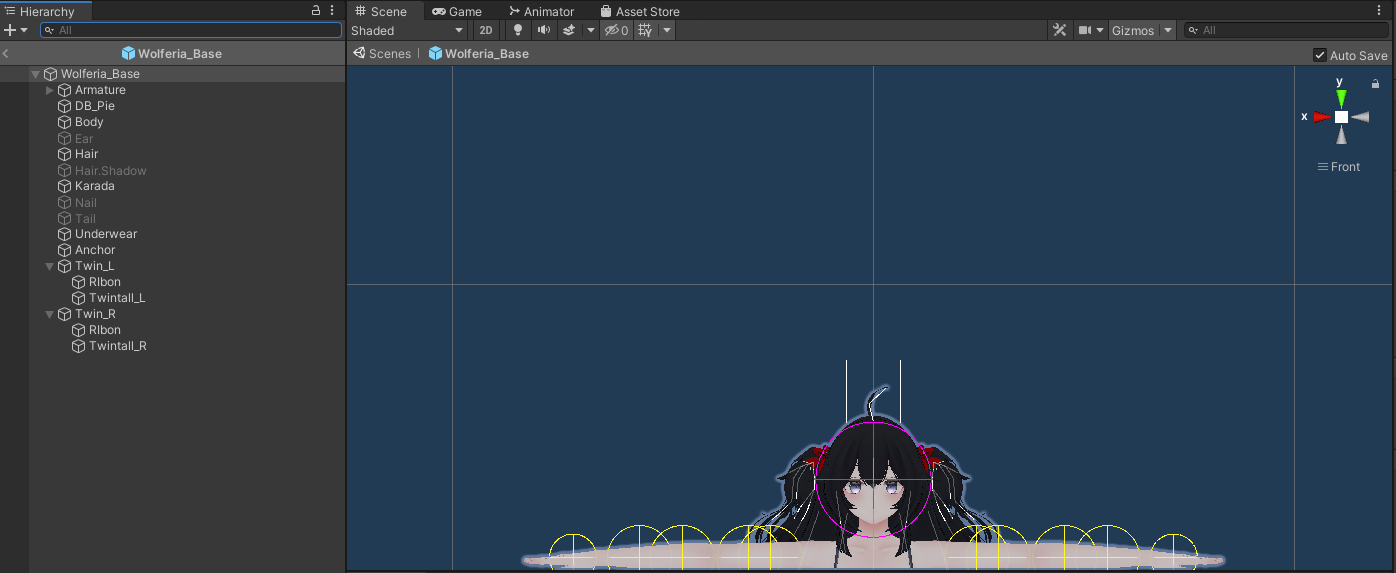The width and height of the screenshot is (1396, 573).
Task: Collapse the Wolferia_Base root object
Action: click(x=35, y=74)
